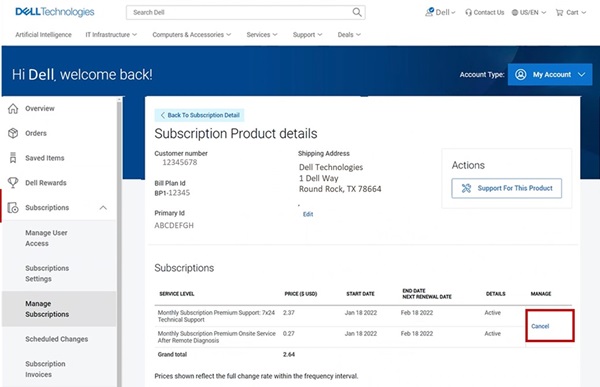
Task: Click the Contact Us headset icon
Action: (468, 13)
